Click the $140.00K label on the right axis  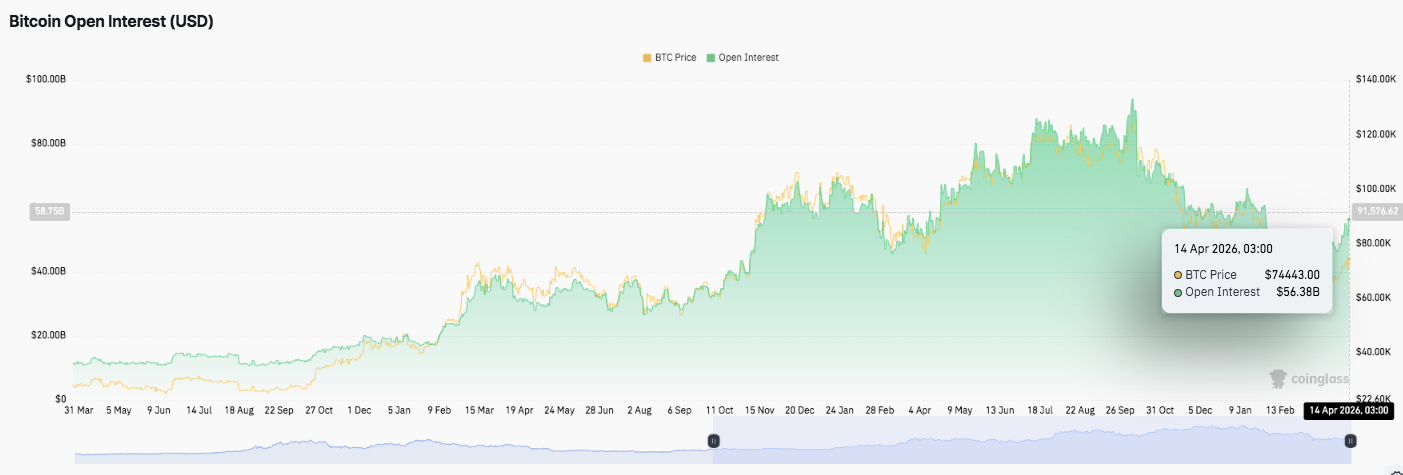(x=1374, y=79)
